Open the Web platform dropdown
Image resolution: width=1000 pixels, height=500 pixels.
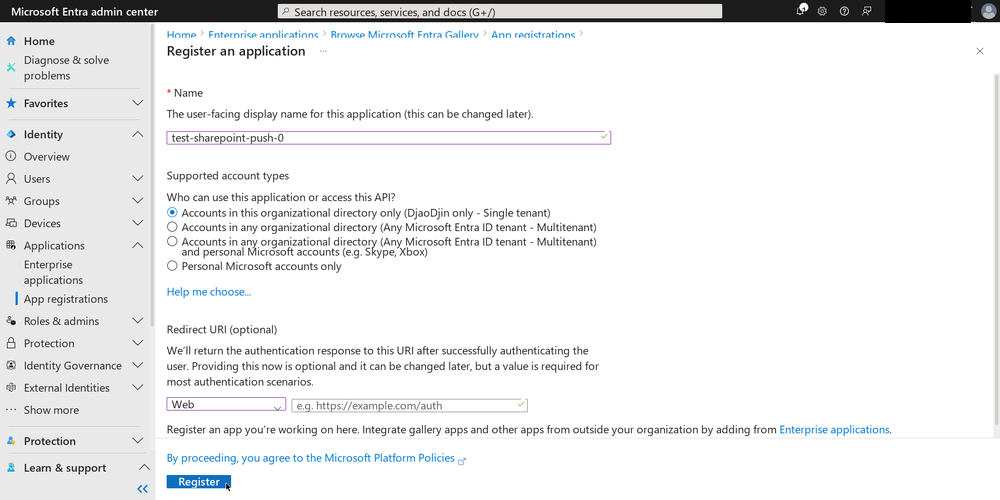point(226,404)
